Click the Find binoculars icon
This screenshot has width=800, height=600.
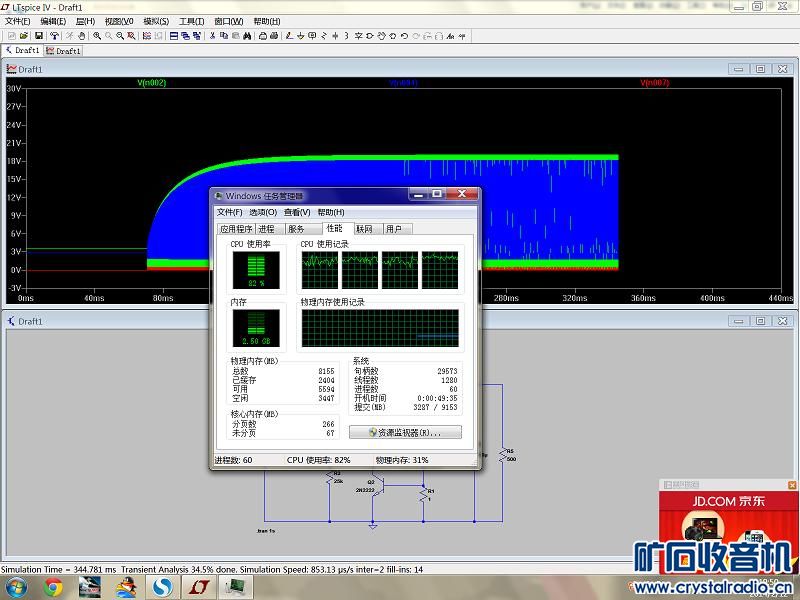tap(247, 36)
